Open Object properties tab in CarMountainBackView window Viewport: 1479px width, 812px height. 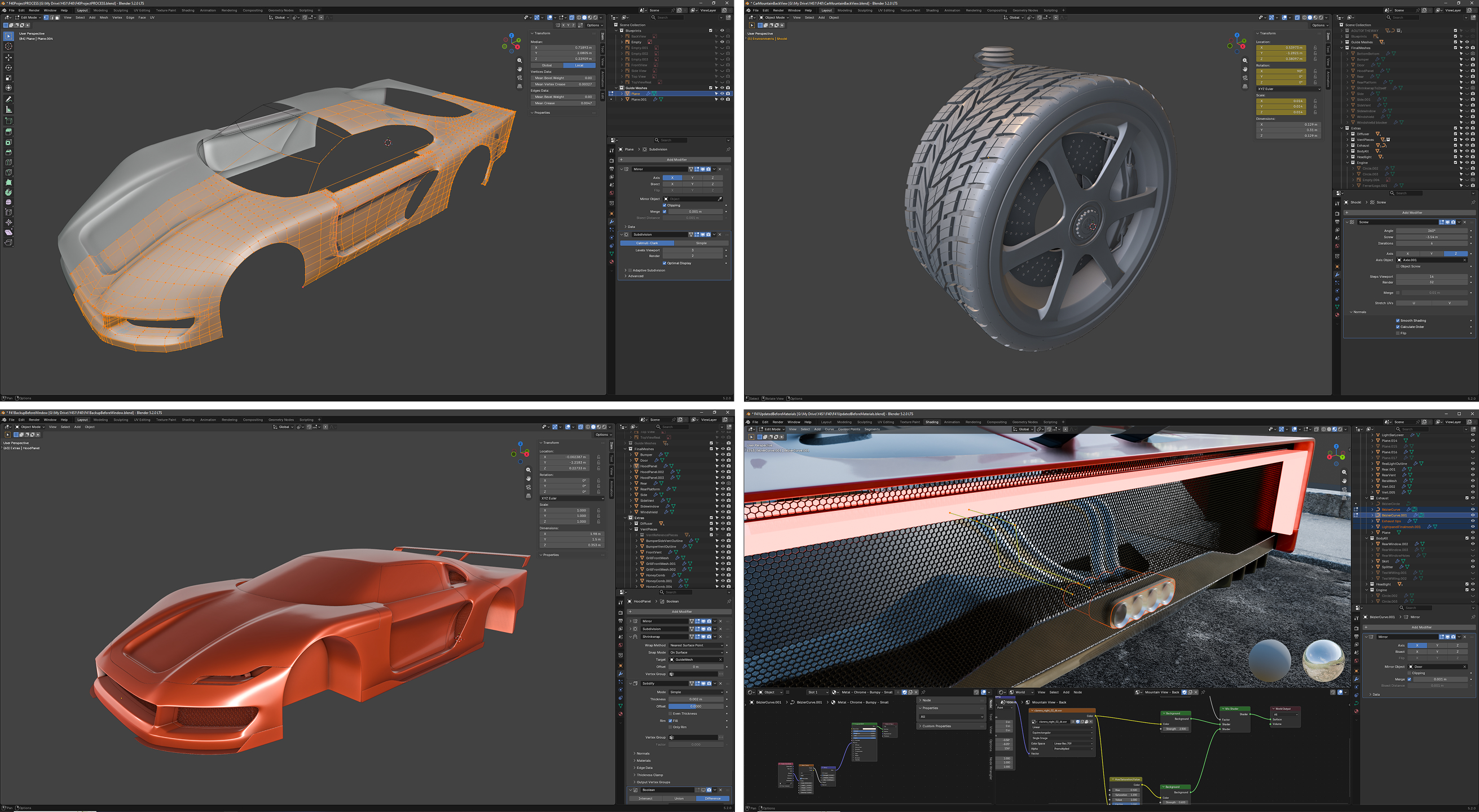point(1337,266)
